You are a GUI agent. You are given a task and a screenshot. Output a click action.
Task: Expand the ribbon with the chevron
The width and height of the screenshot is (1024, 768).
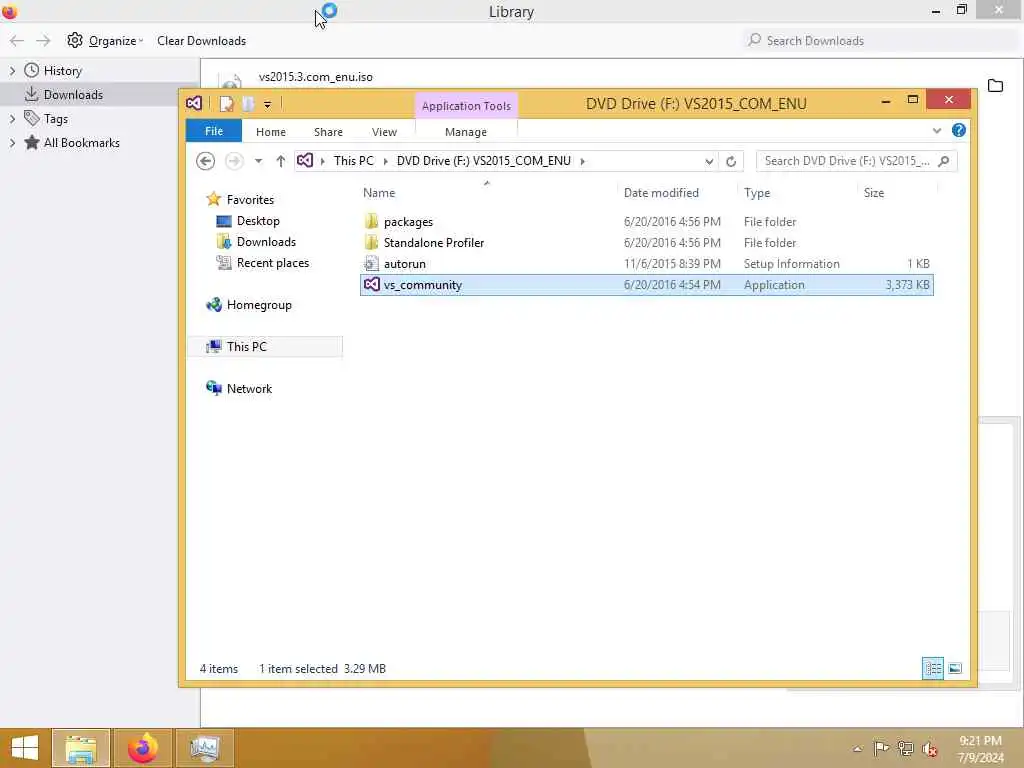(x=936, y=131)
